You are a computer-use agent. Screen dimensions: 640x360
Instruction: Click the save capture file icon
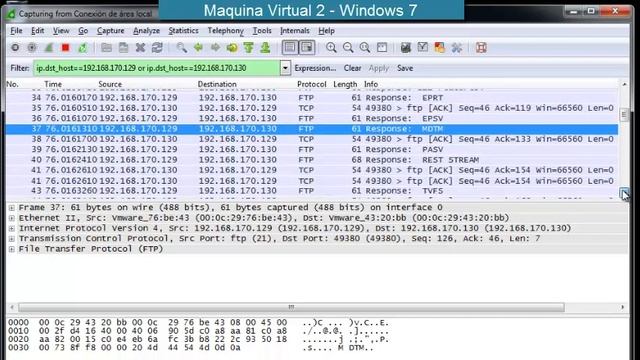pyautogui.click(x=123, y=48)
